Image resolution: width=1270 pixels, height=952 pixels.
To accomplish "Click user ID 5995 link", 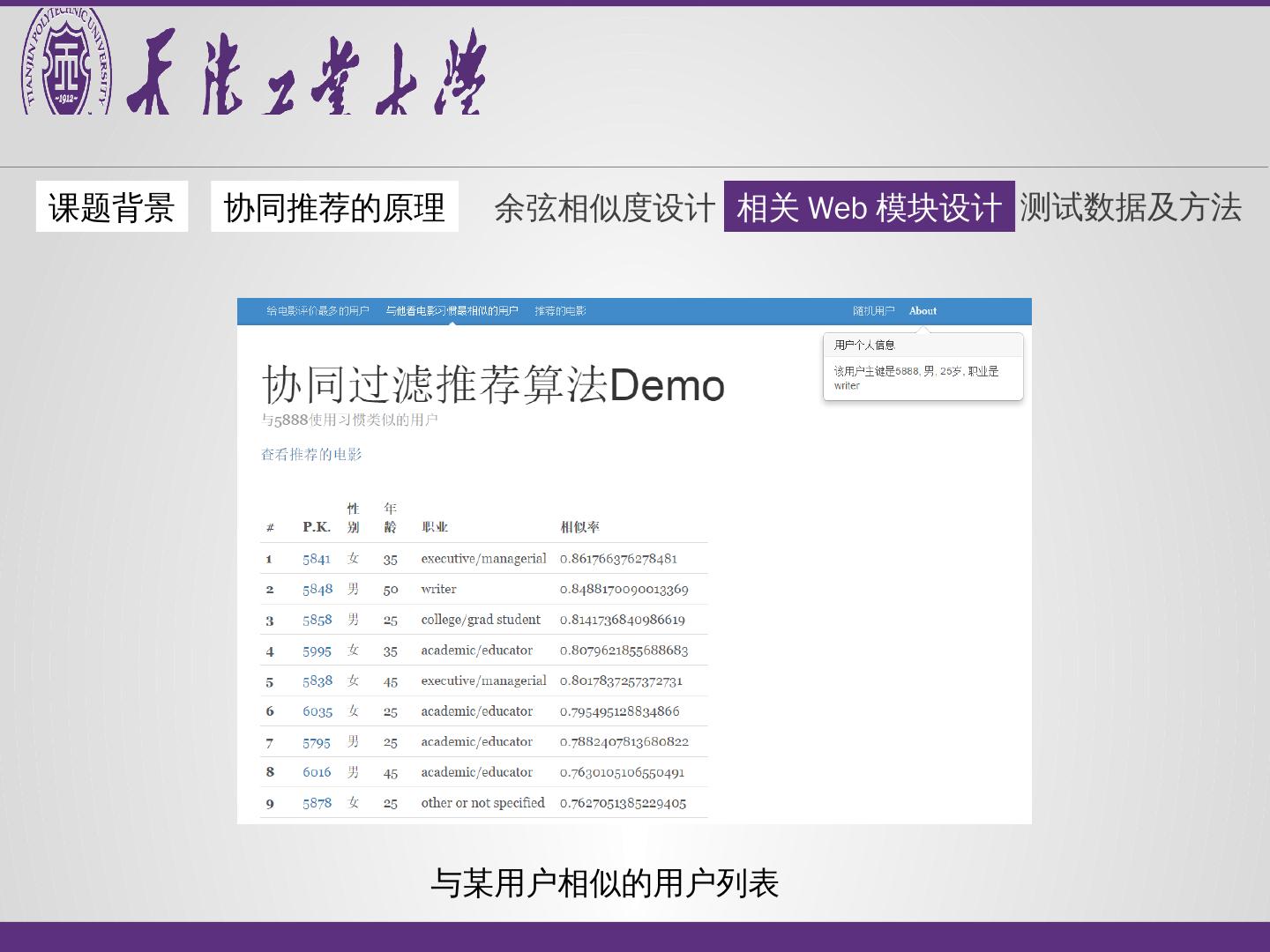I will [317, 651].
